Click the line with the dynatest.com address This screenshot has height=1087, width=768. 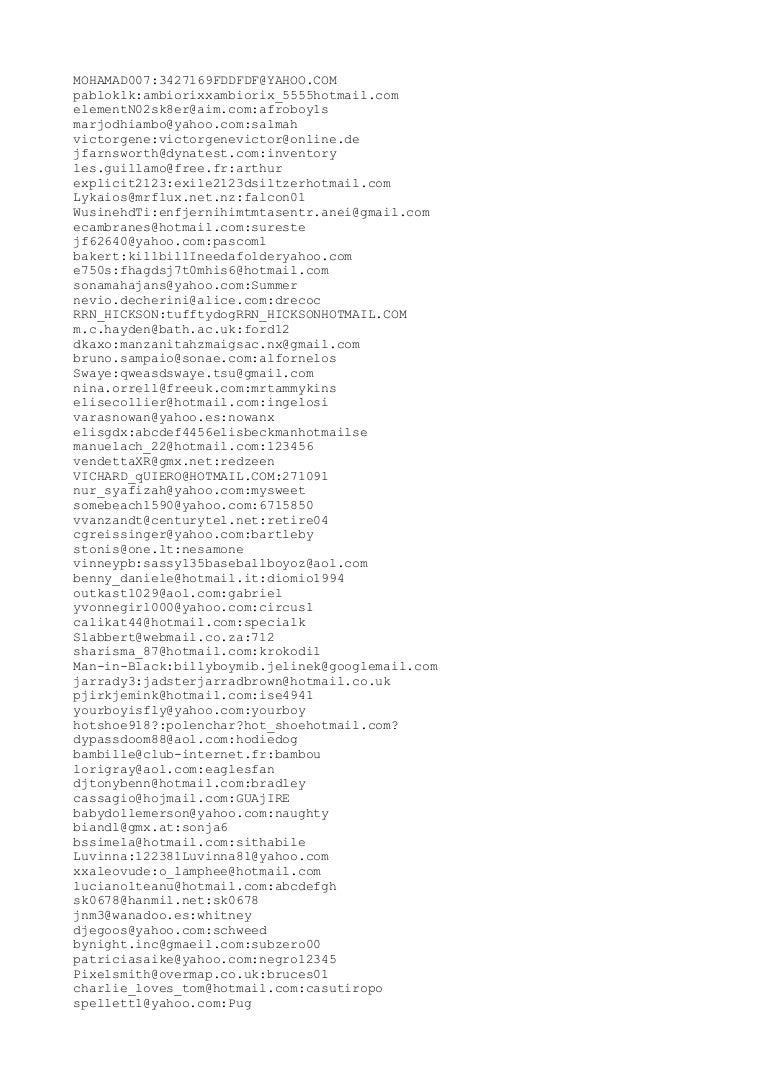point(204,154)
